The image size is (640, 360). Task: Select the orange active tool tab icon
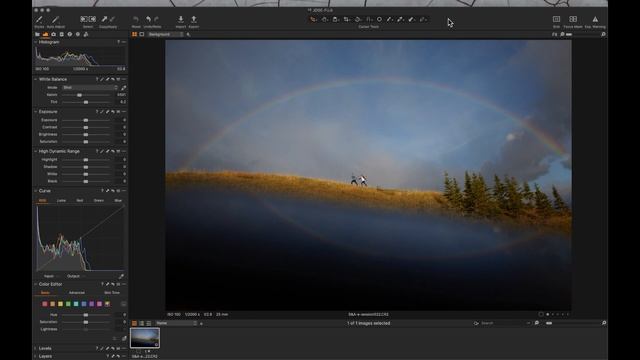(x=45, y=34)
